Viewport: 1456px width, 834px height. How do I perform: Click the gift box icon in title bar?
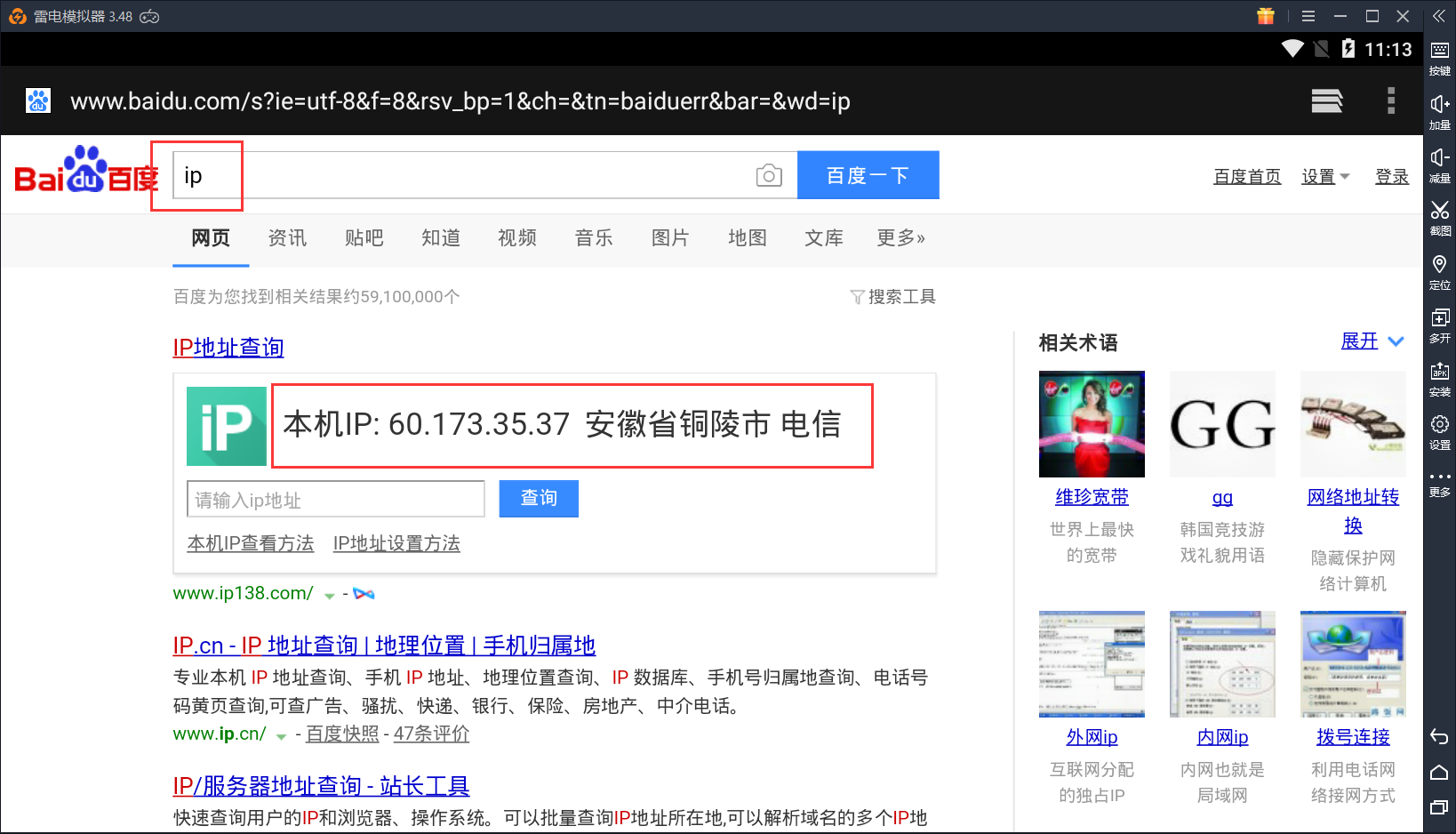[x=1266, y=16]
